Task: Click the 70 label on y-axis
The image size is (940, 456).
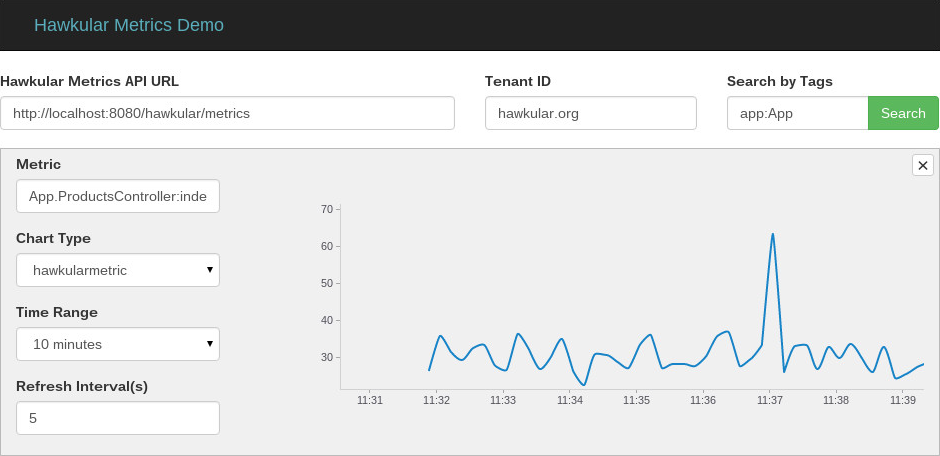Action: click(327, 209)
